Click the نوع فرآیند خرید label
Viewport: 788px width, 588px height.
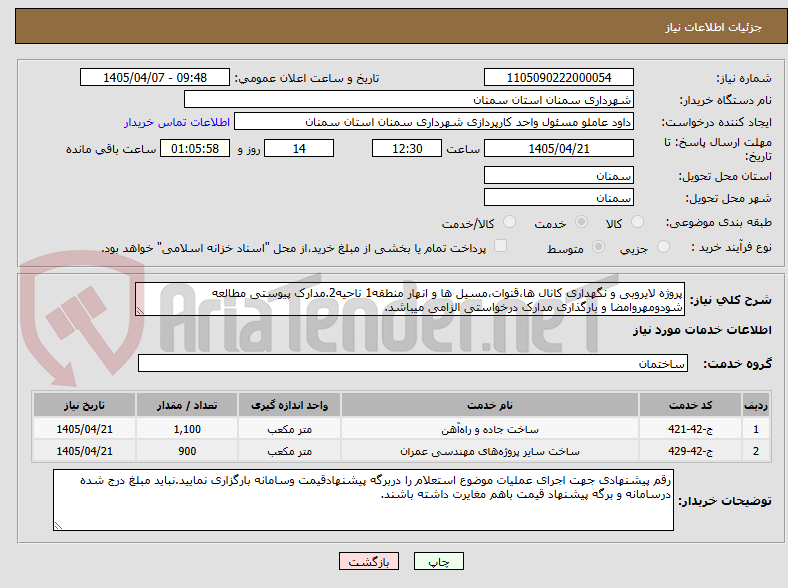tap(731, 247)
